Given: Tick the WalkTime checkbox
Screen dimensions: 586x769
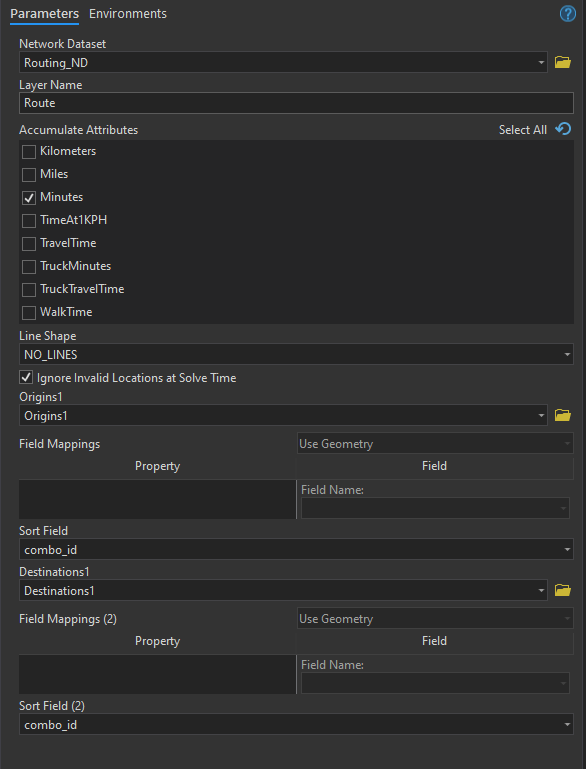Looking at the screenshot, I should click(29, 313).
